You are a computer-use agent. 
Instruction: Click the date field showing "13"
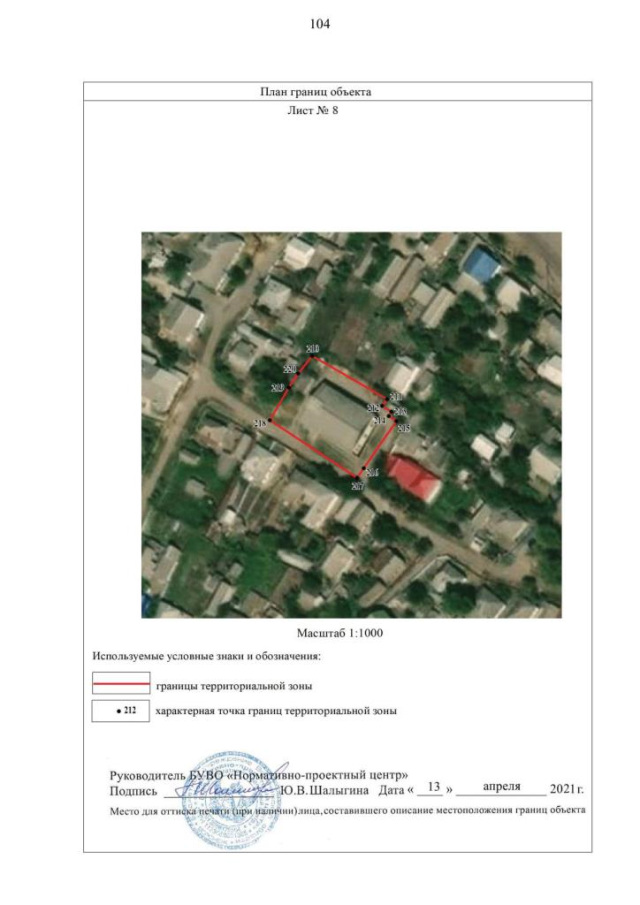click(433, 787)
